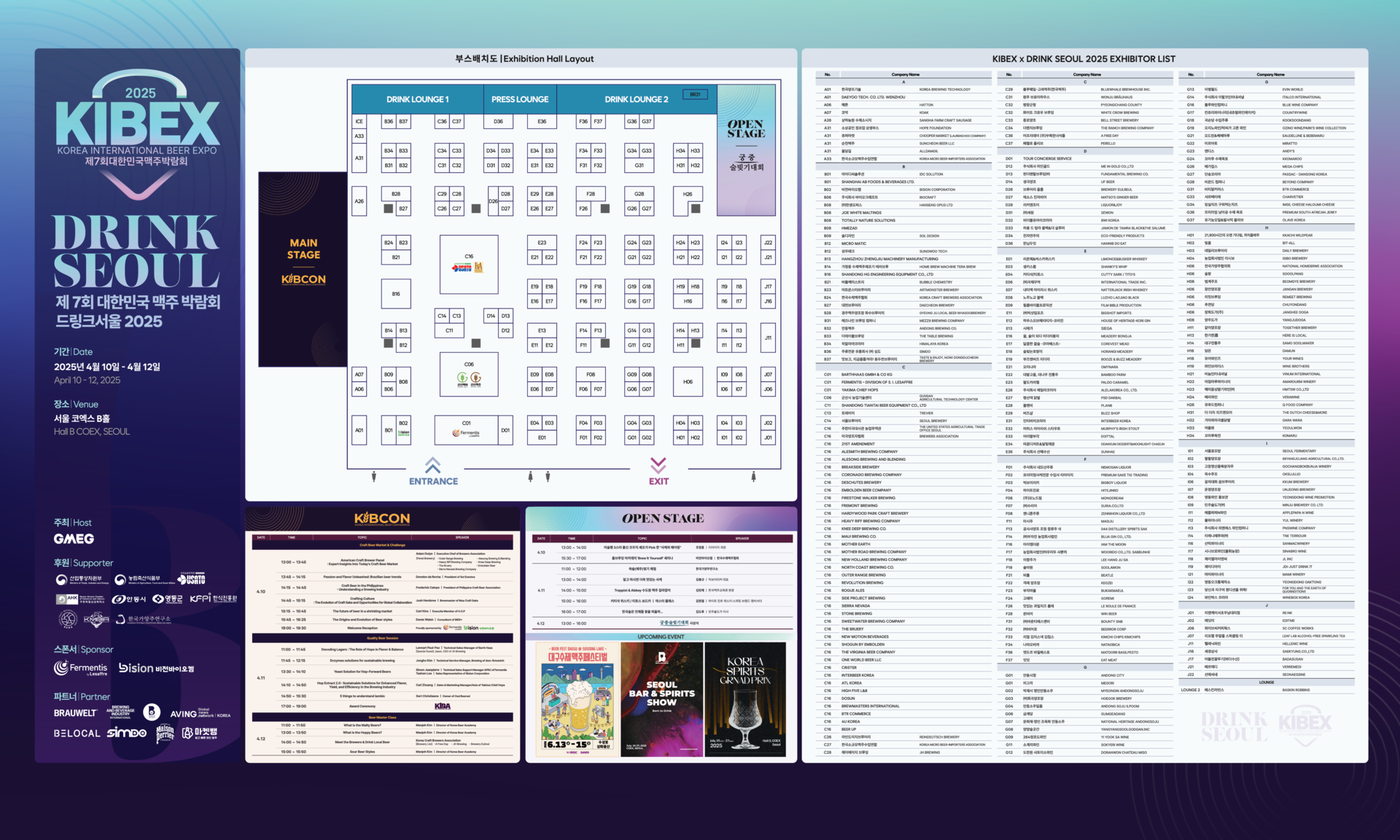Select the PRESS LOUNGE area
The image size is (1400, 840).
click(x=520, y=99)
